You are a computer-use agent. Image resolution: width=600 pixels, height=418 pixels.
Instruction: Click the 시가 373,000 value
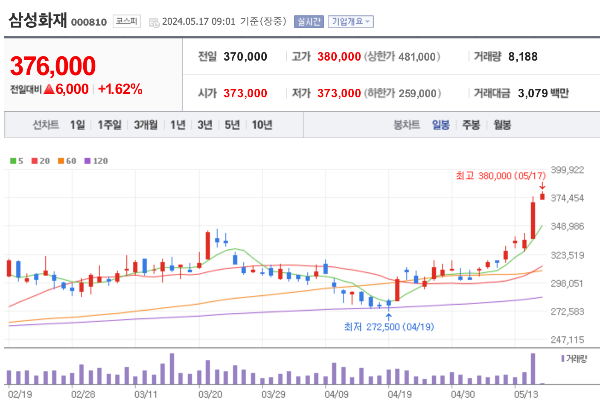[245, 93]
